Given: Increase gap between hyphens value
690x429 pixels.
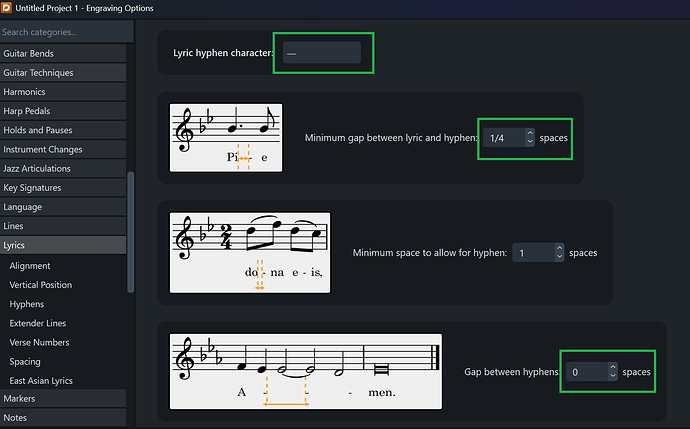Looking at the screenshot, I should (612, 367).
